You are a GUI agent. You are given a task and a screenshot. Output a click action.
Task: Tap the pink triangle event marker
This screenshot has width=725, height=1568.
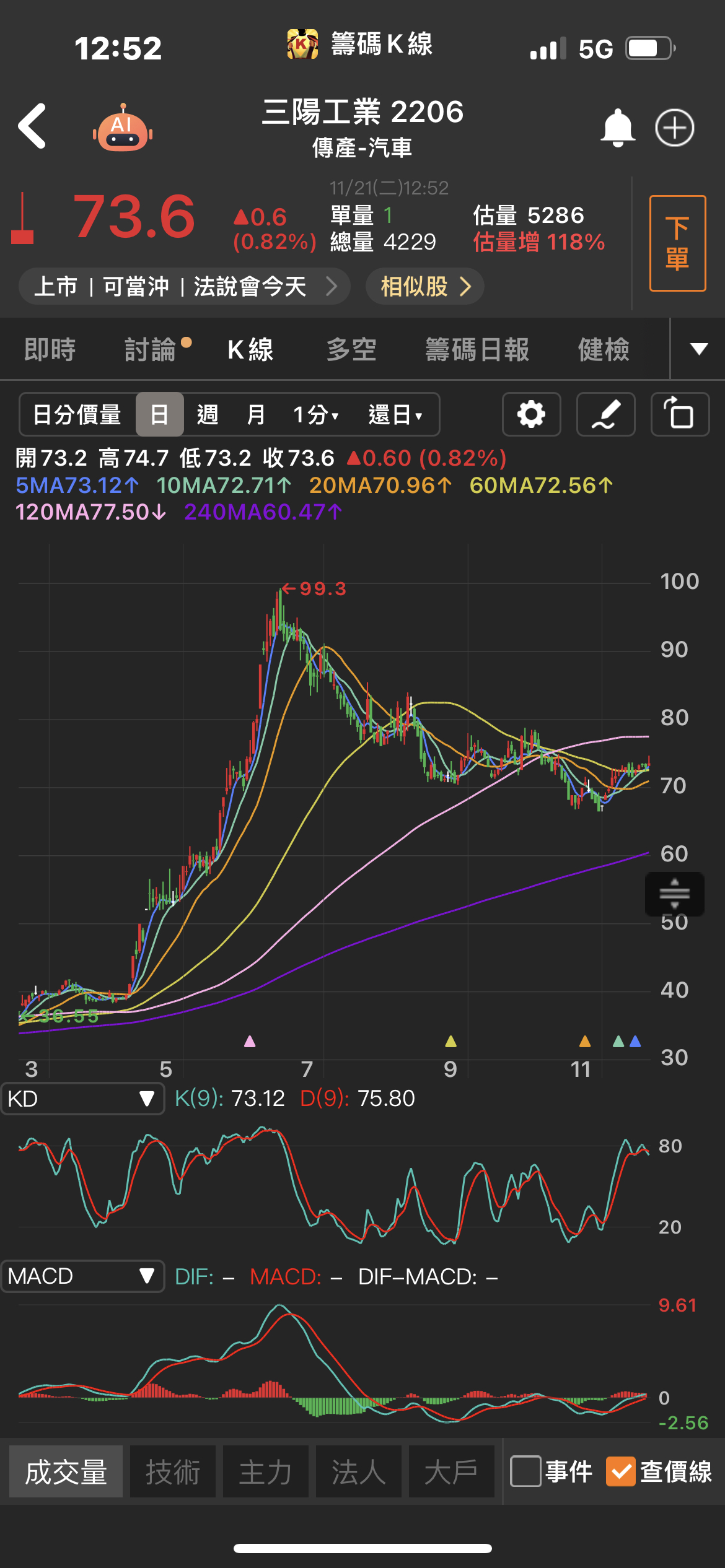250,1041
